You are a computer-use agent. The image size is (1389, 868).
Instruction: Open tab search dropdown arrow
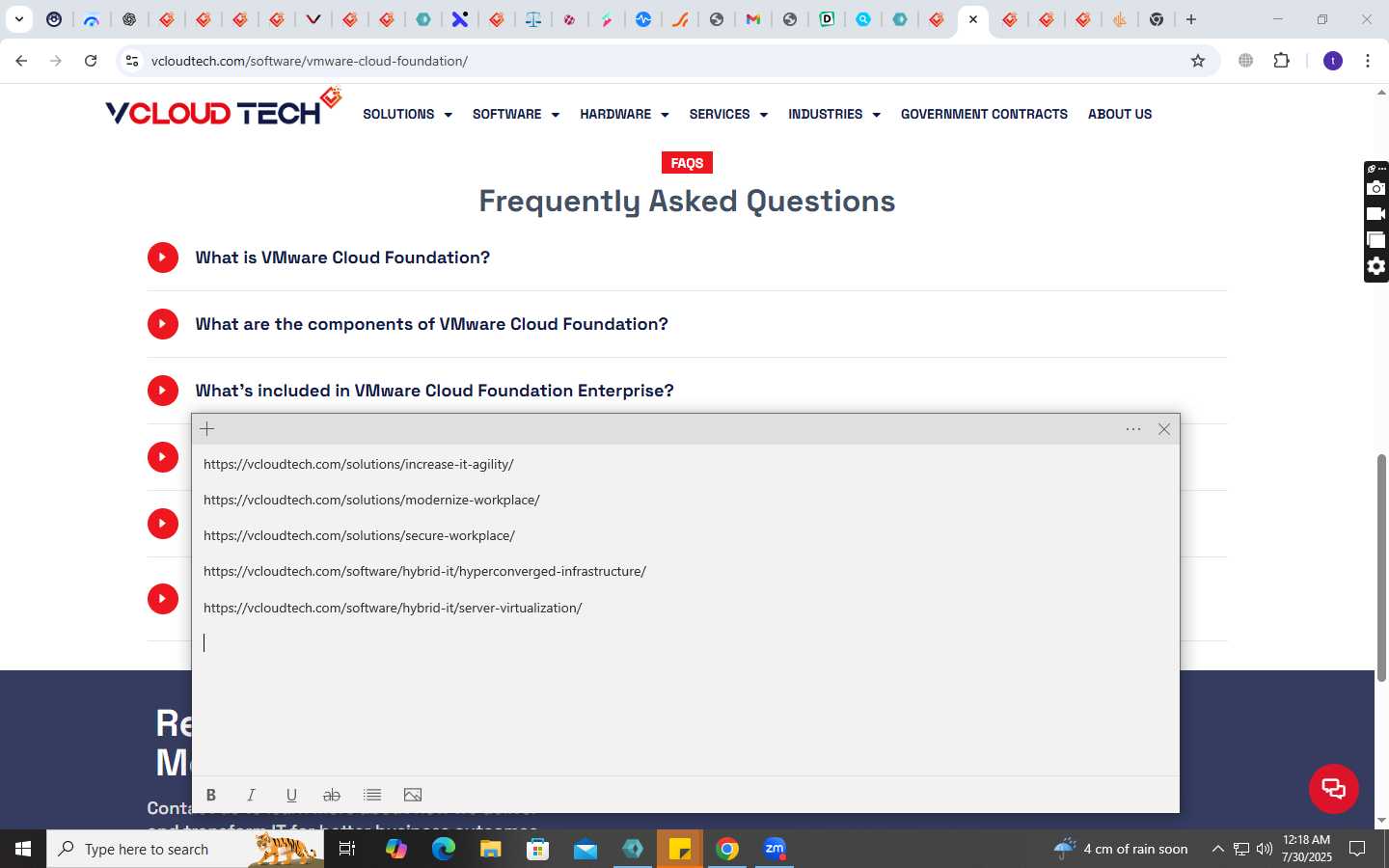point(18,19)
